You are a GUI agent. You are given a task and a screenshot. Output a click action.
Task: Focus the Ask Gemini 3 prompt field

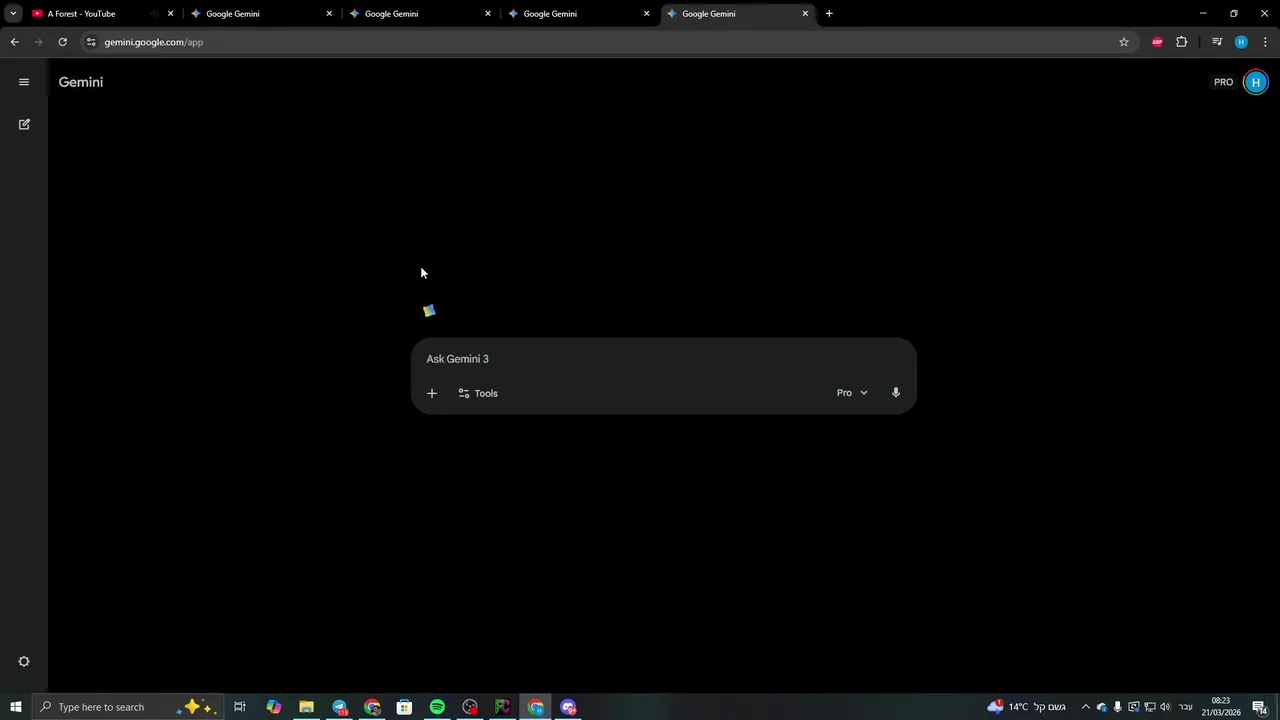tap(664, 359)
